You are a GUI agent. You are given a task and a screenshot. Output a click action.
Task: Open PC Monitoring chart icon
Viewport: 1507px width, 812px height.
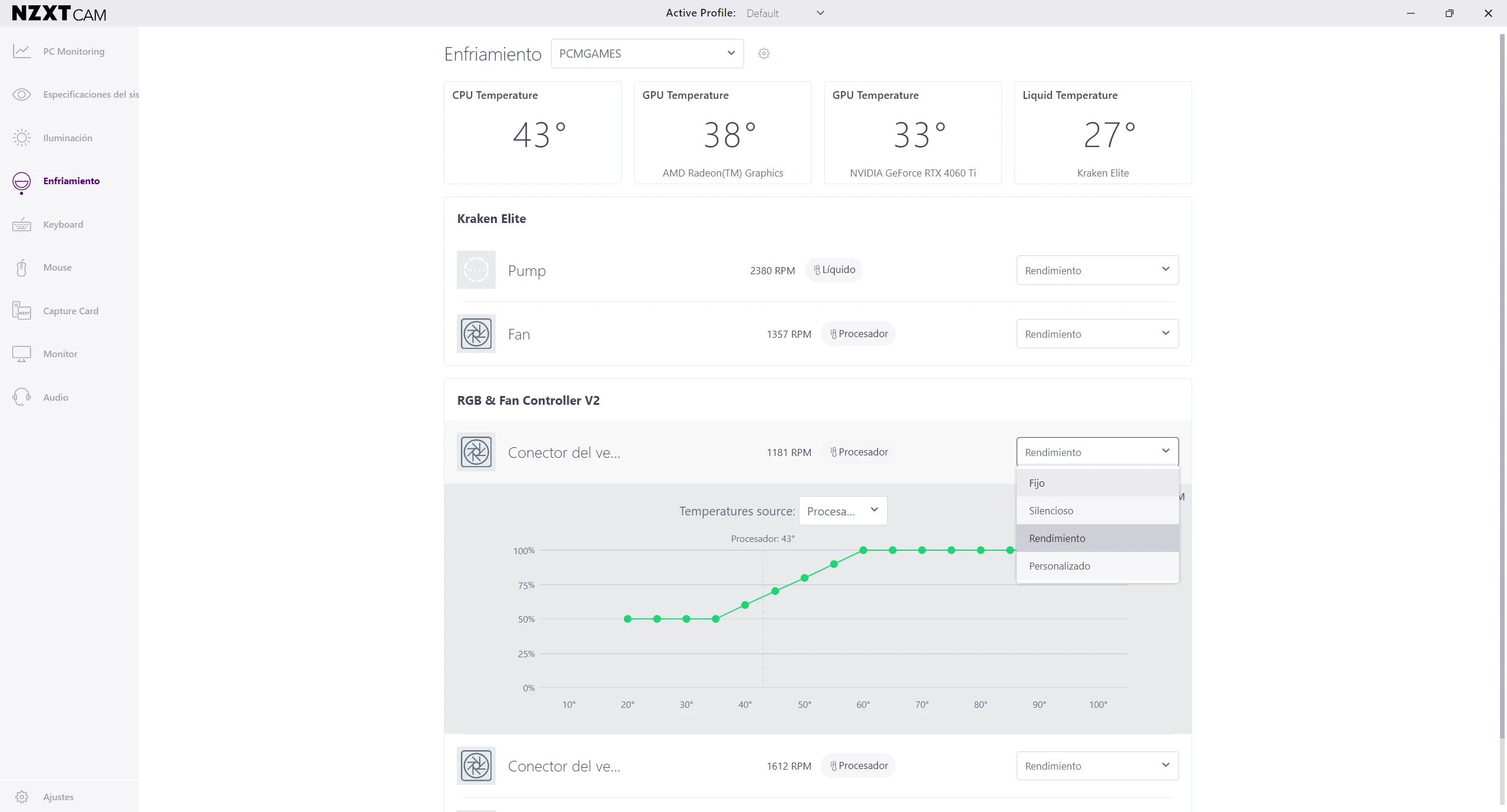(x=22, y=51)
